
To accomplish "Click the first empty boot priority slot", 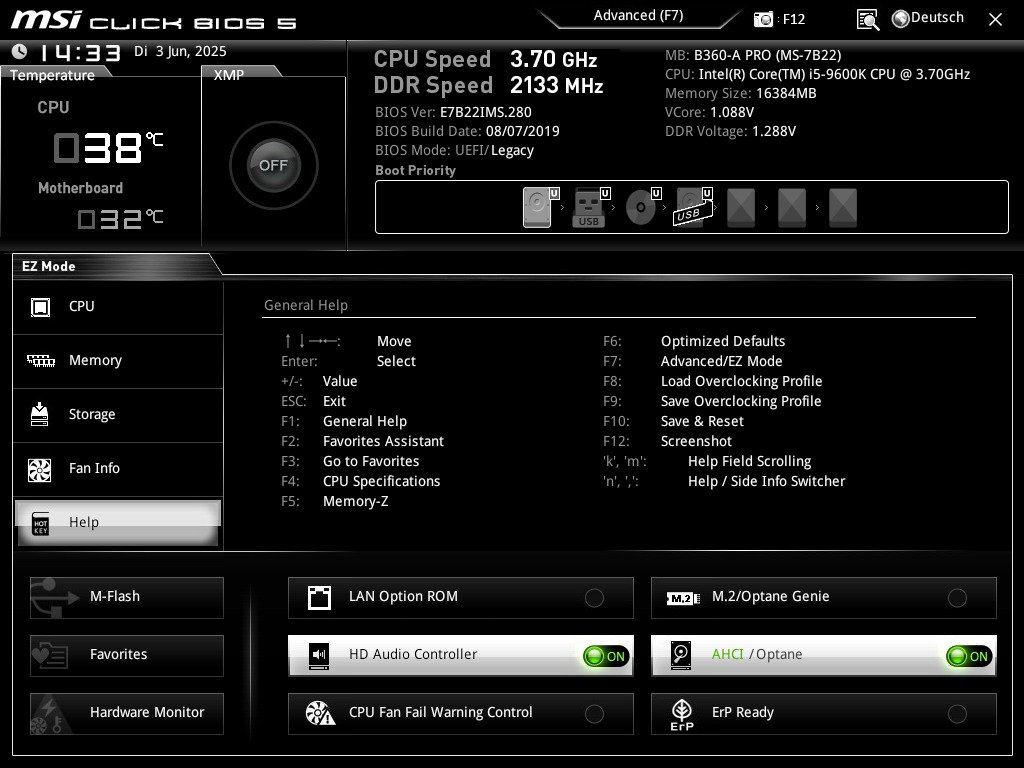I will coord(741,208).
